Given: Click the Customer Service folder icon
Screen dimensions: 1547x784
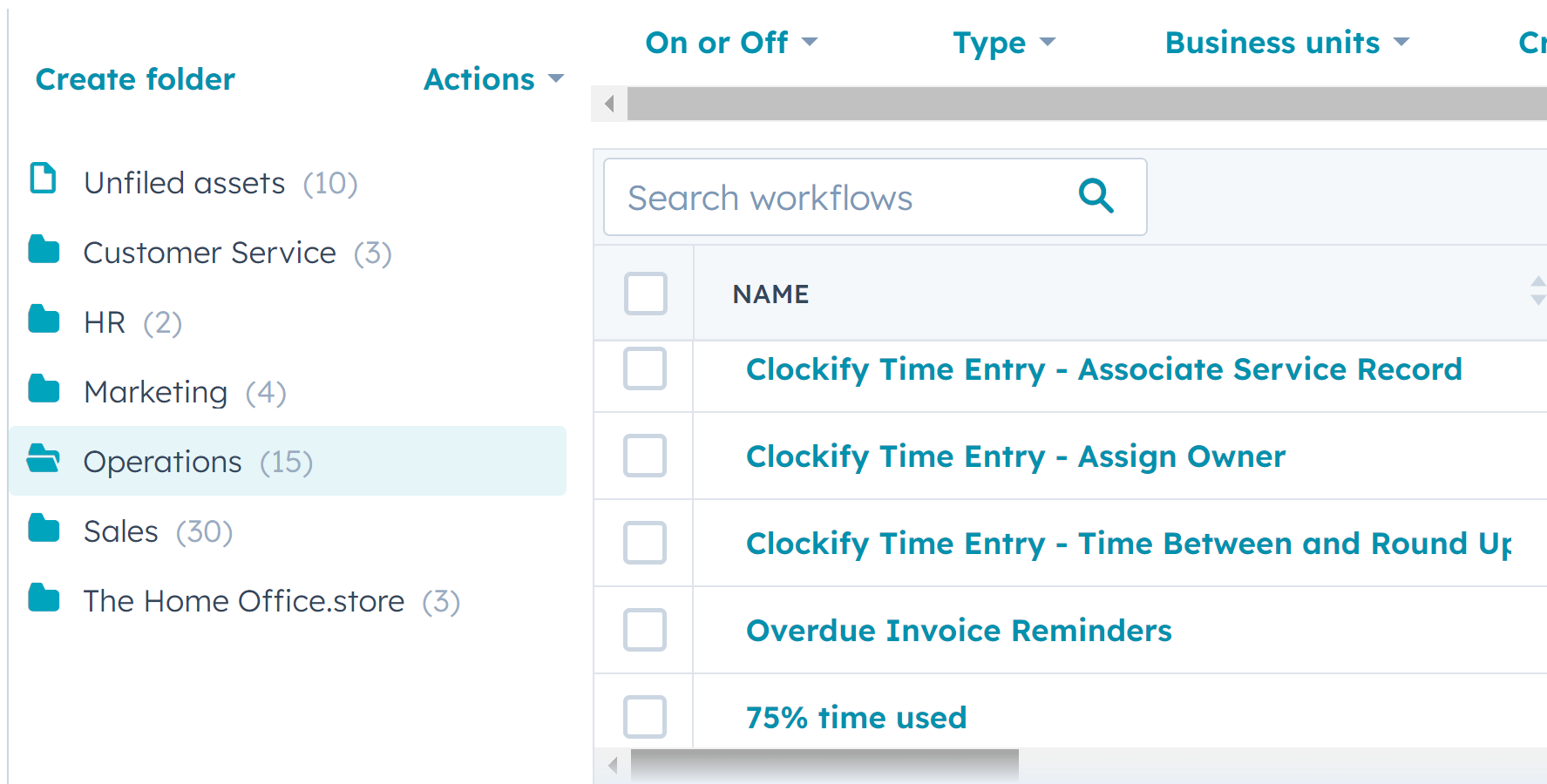Looking at the screenshot, I should click(x=44, y=250).
